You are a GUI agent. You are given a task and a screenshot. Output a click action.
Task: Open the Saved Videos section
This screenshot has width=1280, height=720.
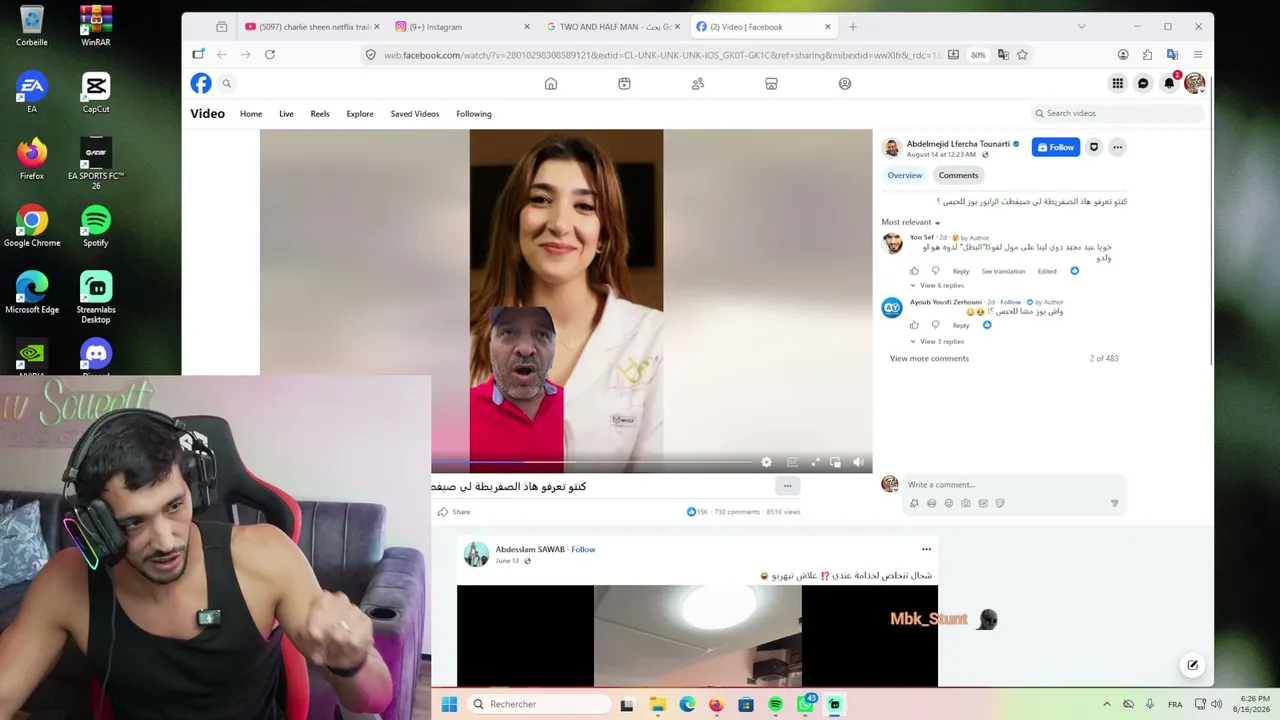415,114
